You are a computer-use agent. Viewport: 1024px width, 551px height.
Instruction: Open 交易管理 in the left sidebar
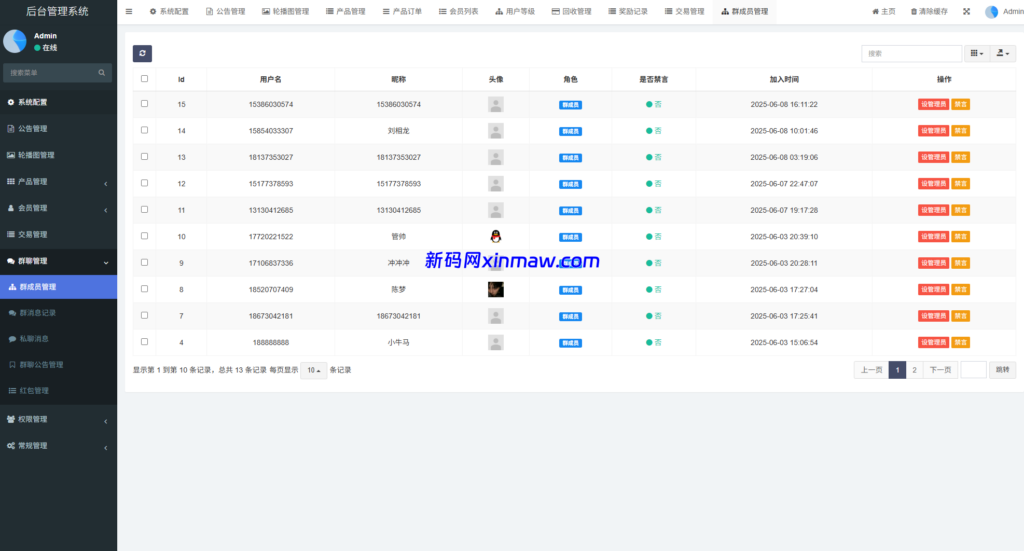(x=59, y=234)
